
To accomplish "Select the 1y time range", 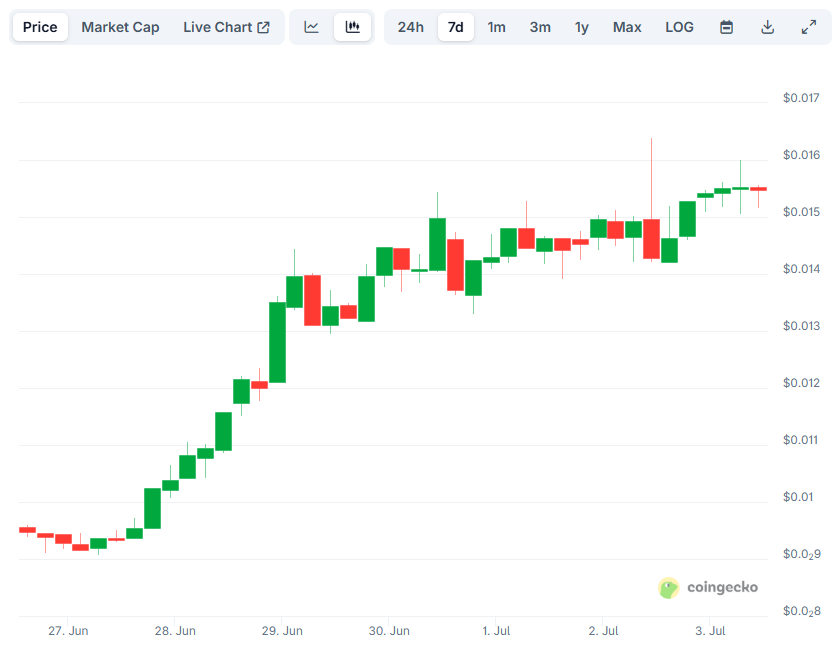I will coord(582,27).
